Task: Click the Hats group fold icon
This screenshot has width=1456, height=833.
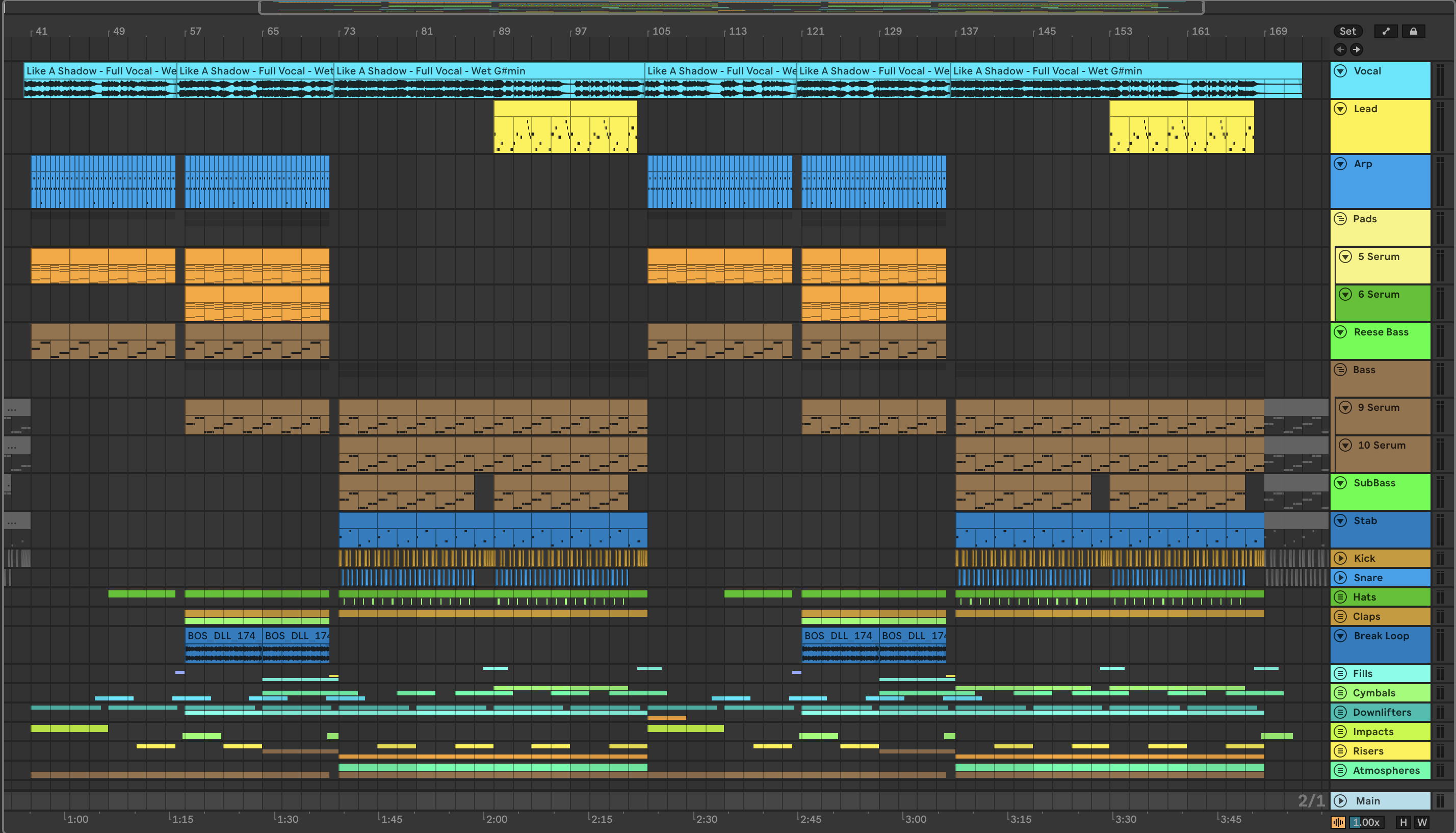Action: [1340, 597]
